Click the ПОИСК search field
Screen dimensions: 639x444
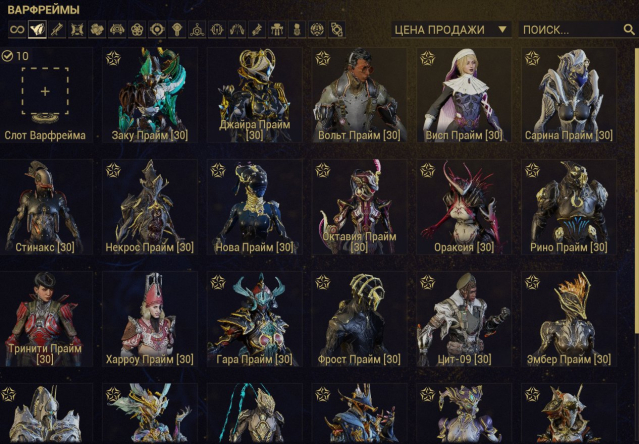pyautogui.click(x=578, y=30)
